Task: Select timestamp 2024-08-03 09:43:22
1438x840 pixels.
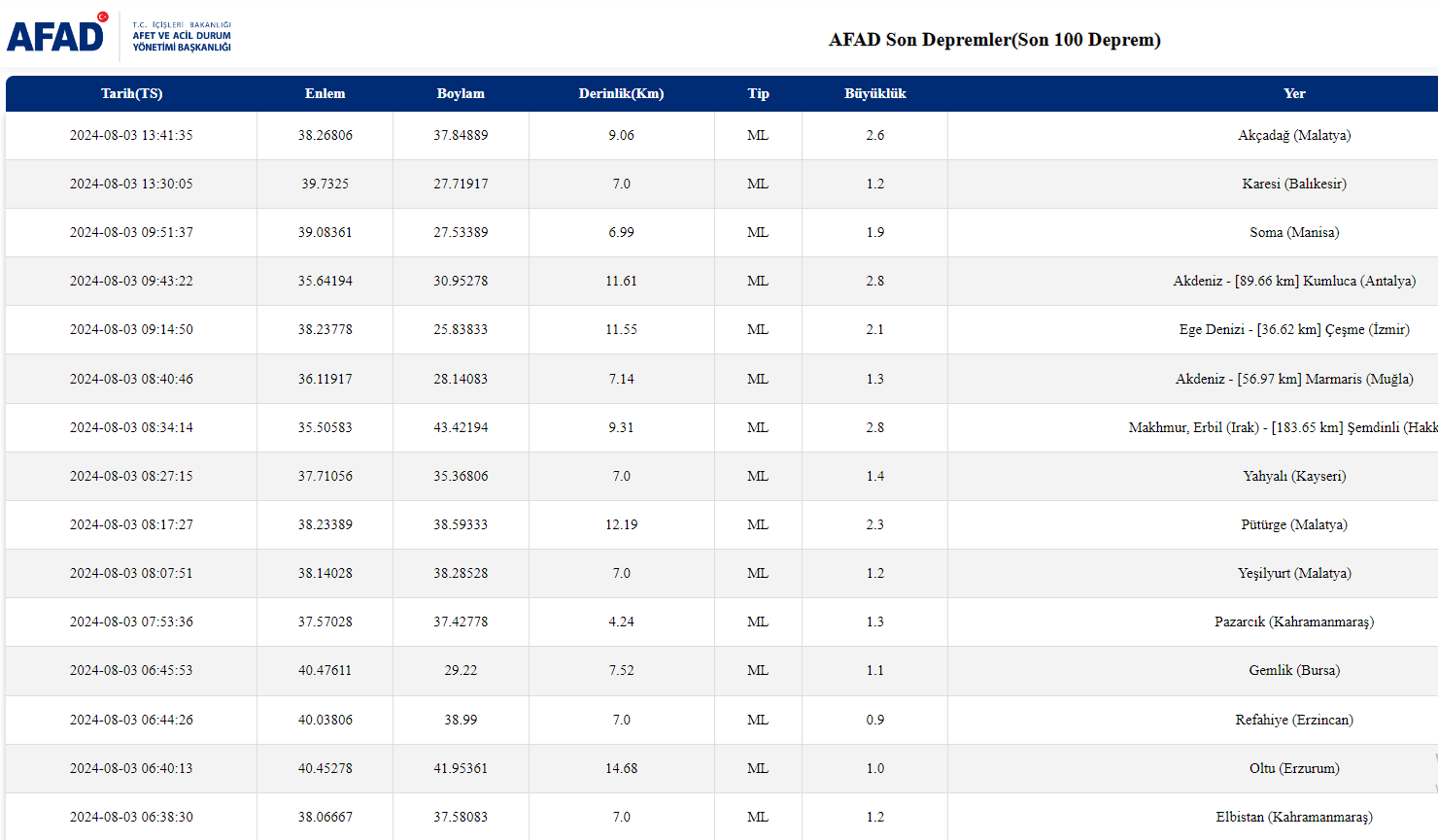Action: [x=131, y=281]
